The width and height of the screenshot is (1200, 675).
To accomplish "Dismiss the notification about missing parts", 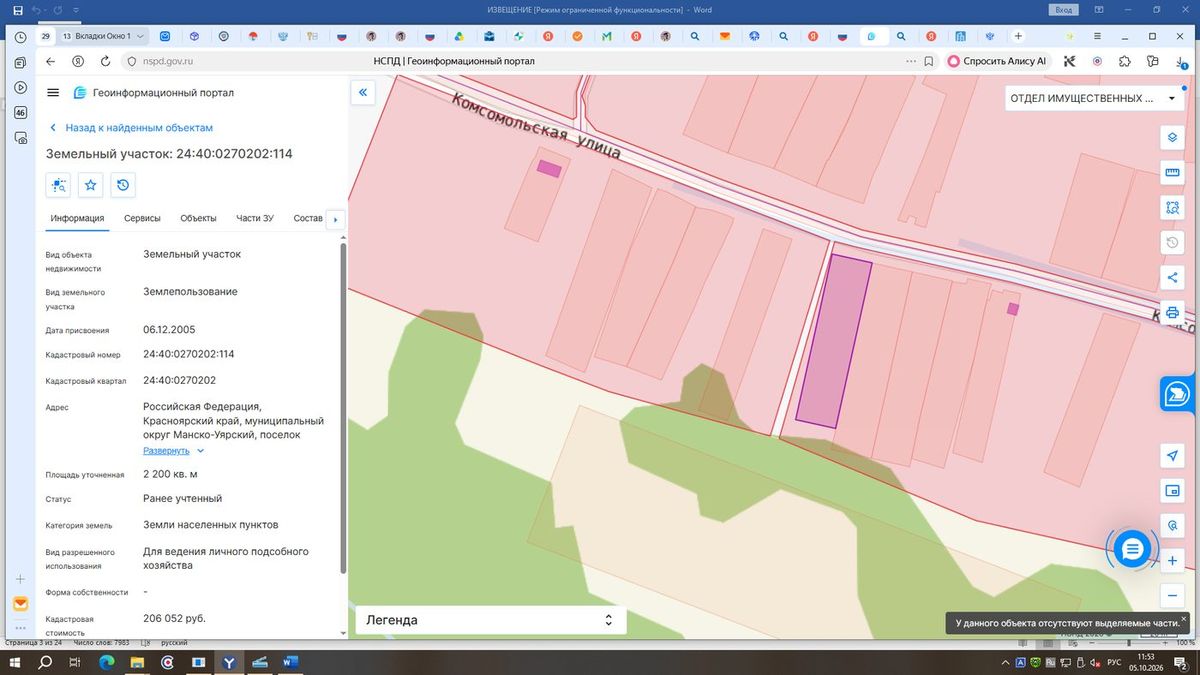I will pyautogui.click(x=1184, y=619).
